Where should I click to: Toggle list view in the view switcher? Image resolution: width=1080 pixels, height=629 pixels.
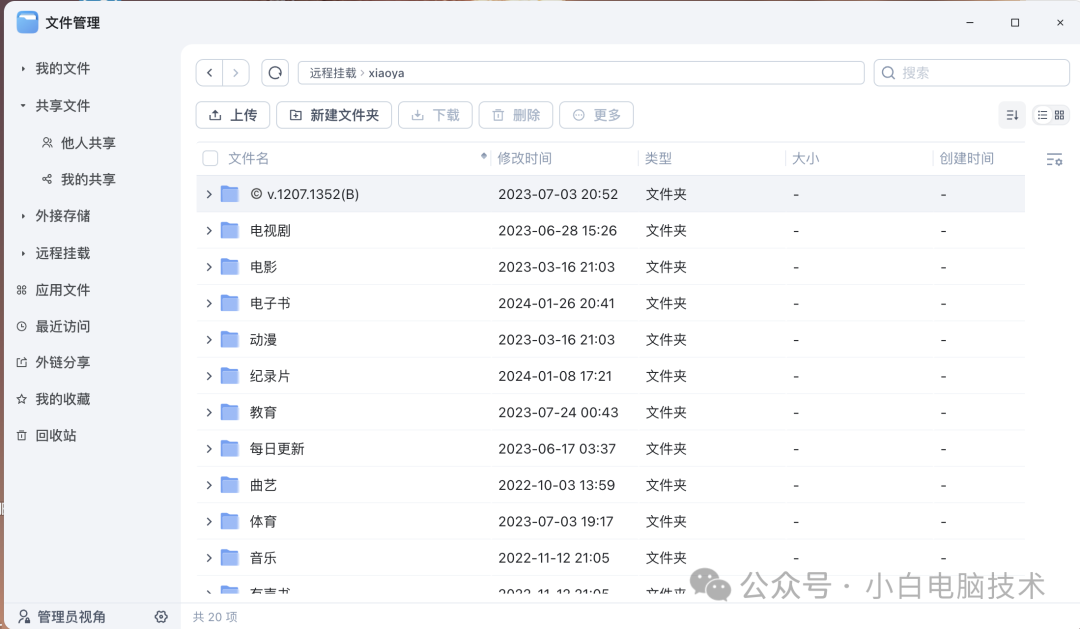click(x=1040, y=115)
